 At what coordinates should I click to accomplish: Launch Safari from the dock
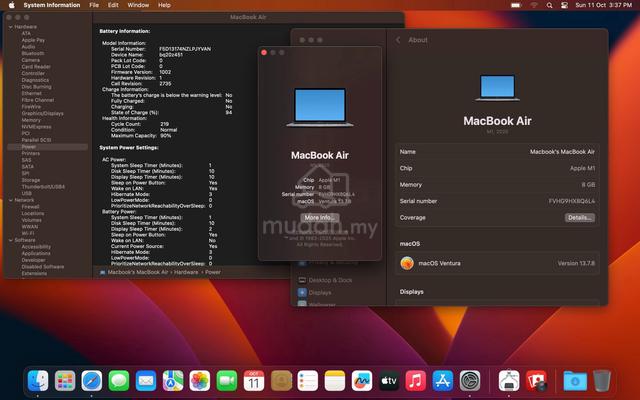(x=92, y=381)
